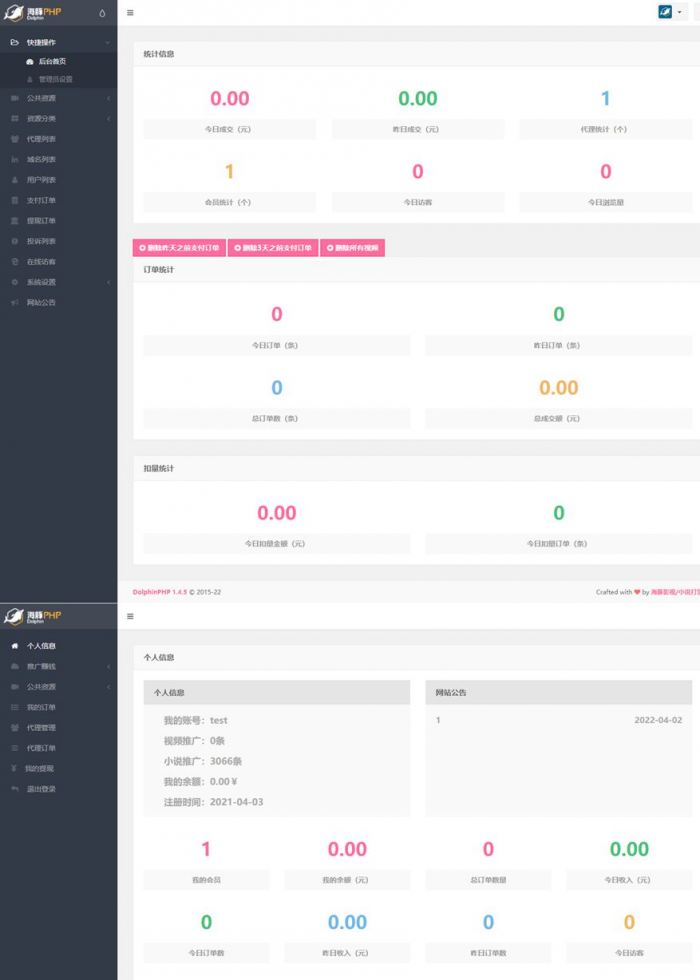Click the 支付订单 icon in the sidebar
The image size is (700, 980).
[15, 201]
